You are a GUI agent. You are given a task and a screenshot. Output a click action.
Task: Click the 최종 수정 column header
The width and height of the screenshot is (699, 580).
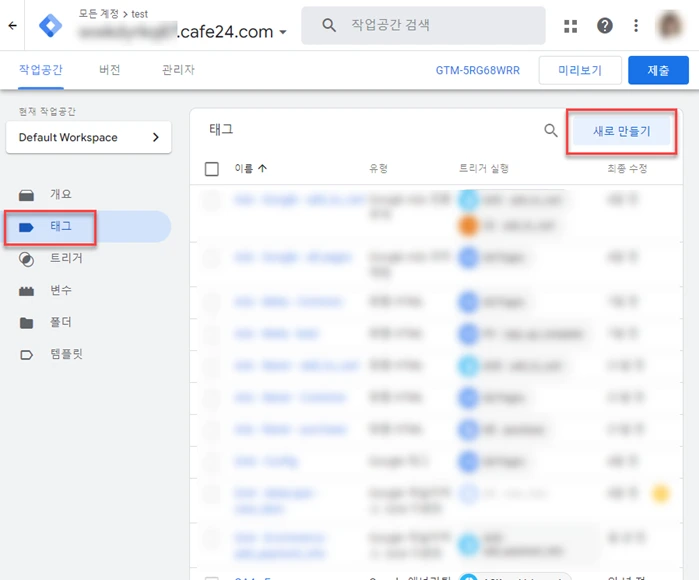coord(627,168)
